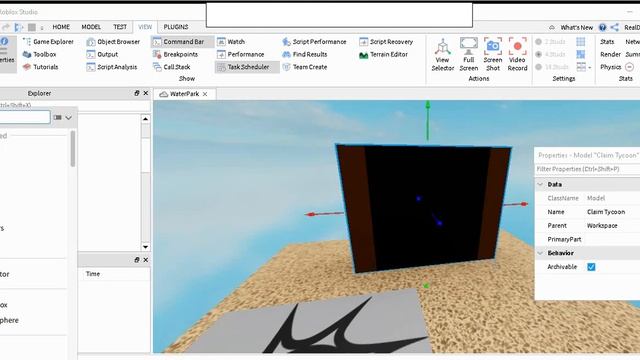Toggle Stats display
640x360 pixels.
(x=607, y=42)
